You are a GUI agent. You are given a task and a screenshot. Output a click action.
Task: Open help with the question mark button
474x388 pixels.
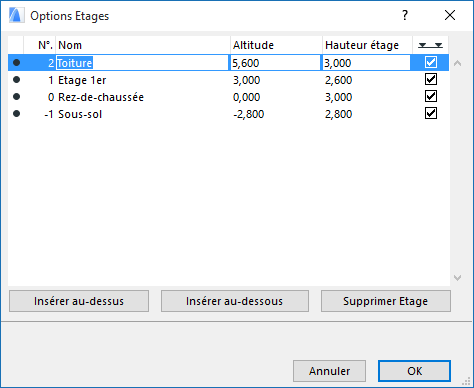point(405,15)
